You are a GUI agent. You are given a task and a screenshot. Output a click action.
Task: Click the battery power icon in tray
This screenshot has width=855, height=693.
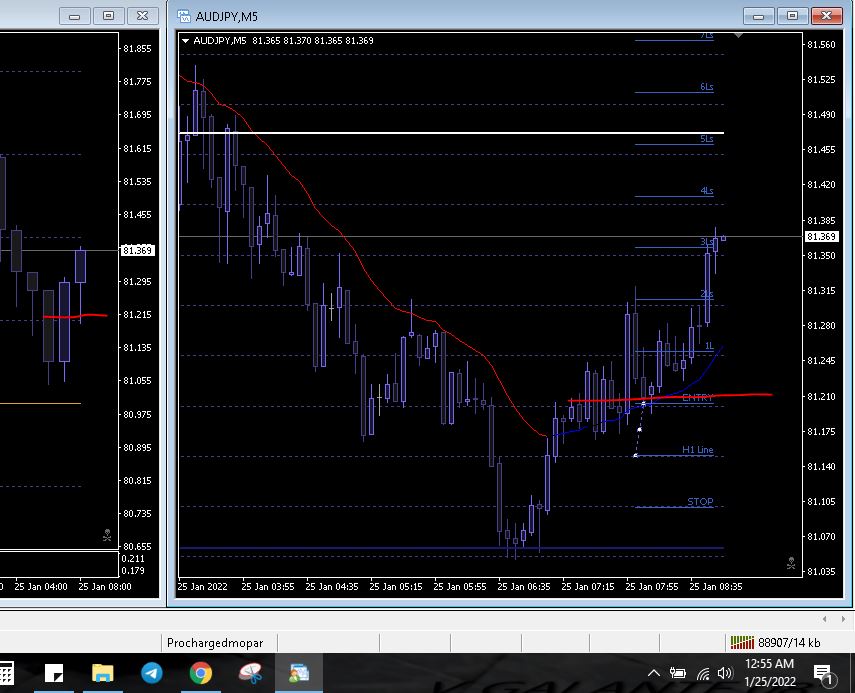coord(678,673)
